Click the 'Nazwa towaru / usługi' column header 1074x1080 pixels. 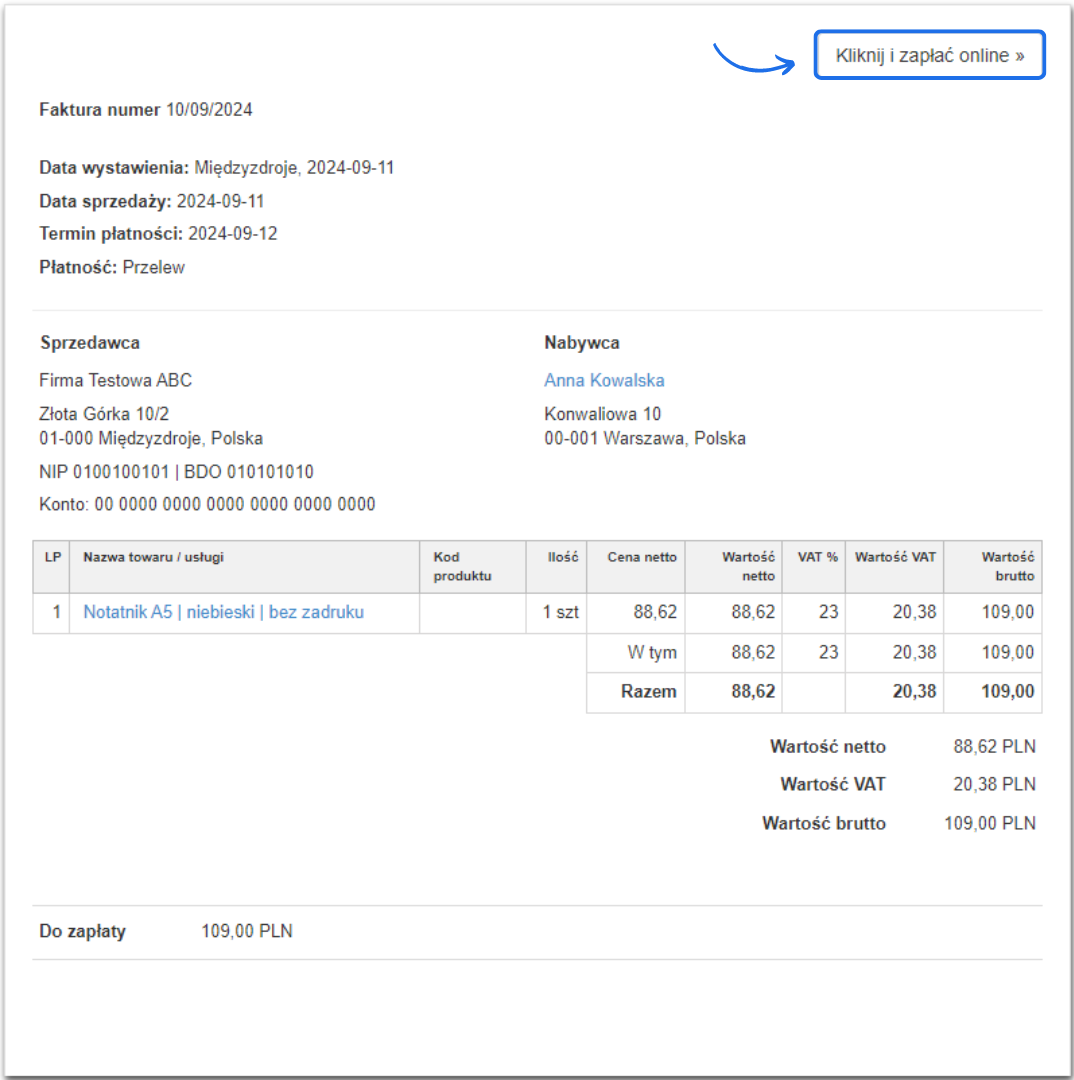pos(154,557)
